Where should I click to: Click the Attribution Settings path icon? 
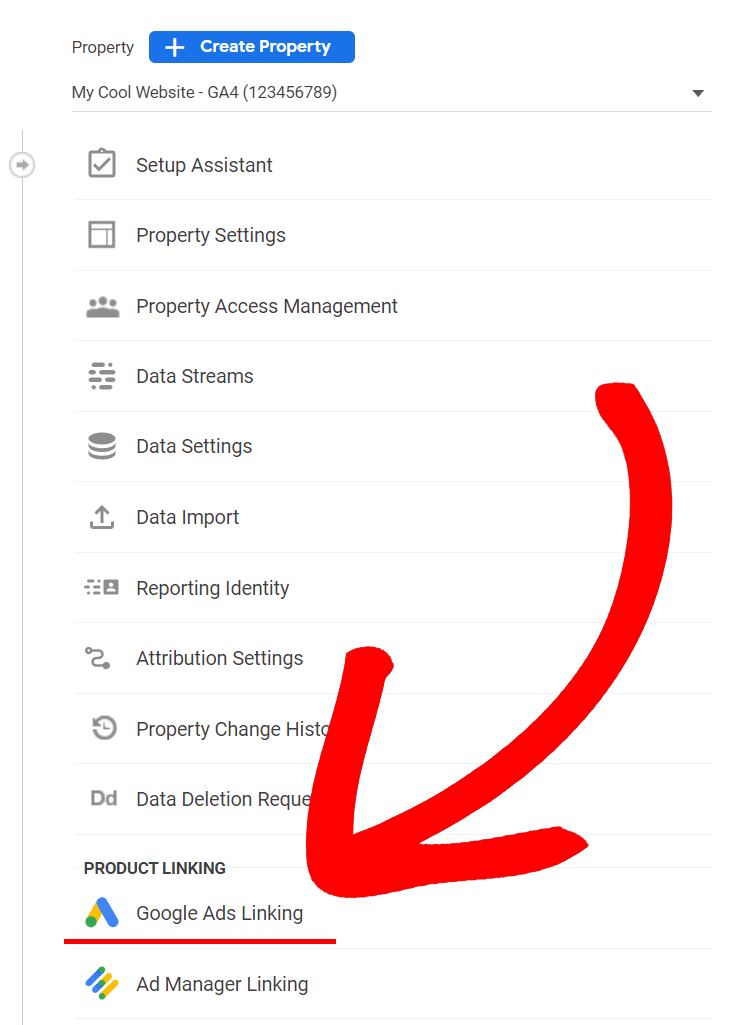tap(101, 658)
